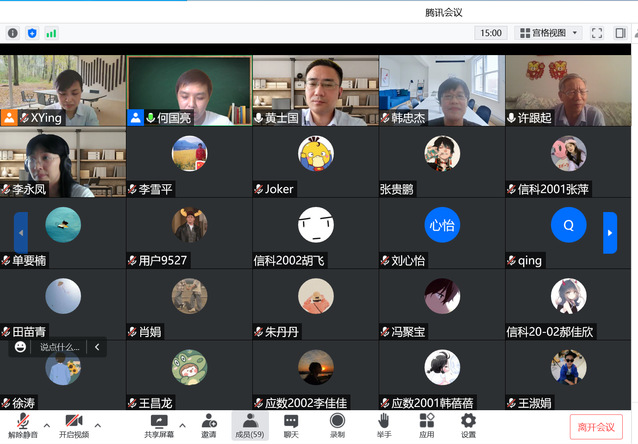Open the Invite (邀请) icon
The image size is (638, 444).
208,425
